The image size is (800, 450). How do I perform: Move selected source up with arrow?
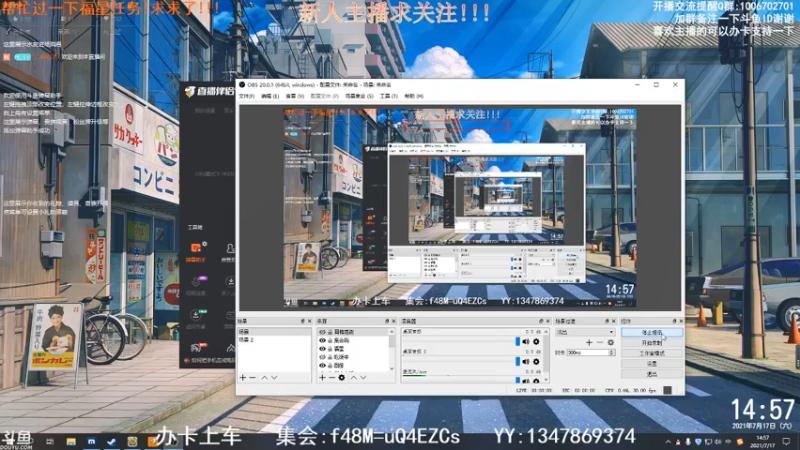354,378
